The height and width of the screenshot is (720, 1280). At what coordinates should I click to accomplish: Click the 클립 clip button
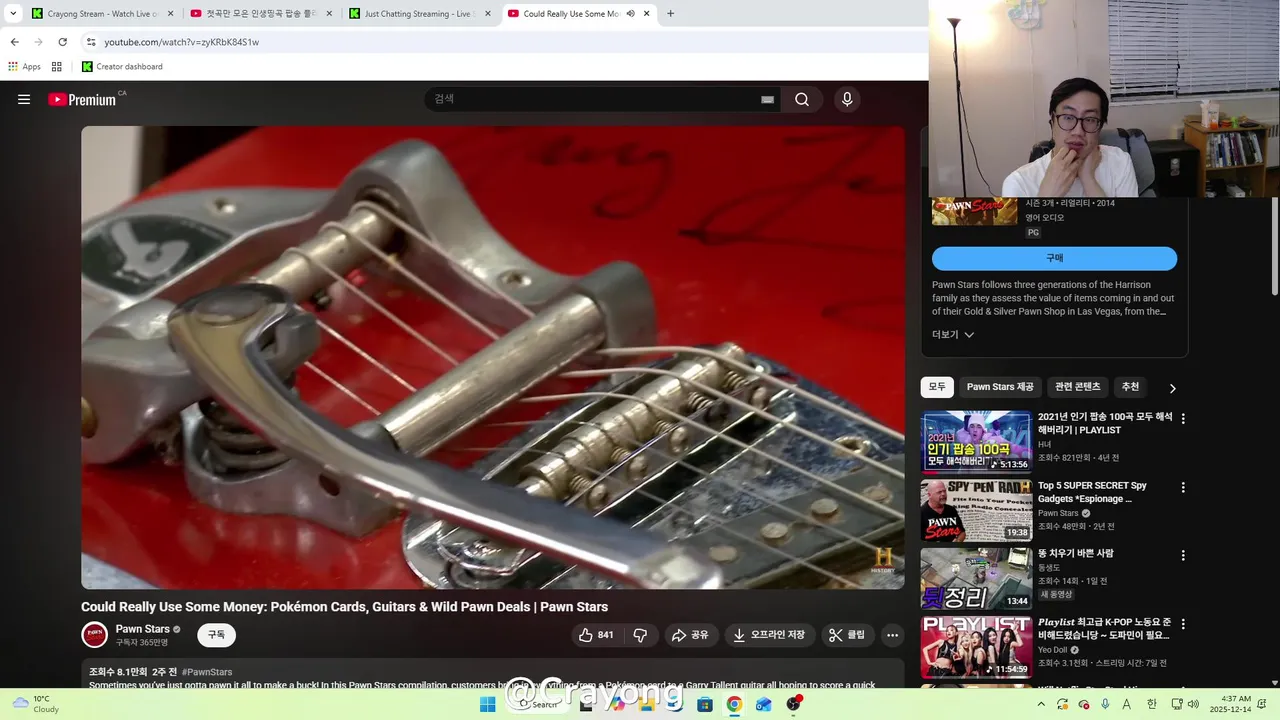coord(847,635)
